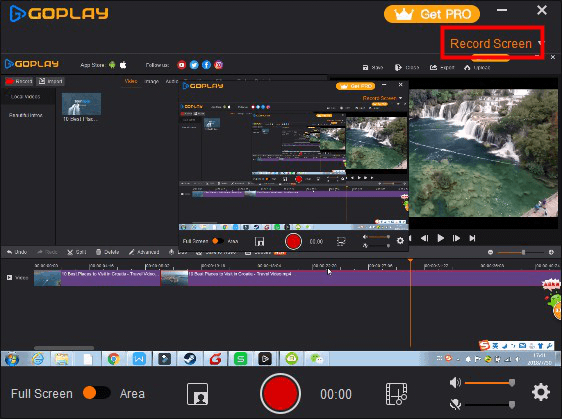Screen dimensions: 562x419
Task: Toggle the muted microphone icon
Action: (x=455, y=405)
